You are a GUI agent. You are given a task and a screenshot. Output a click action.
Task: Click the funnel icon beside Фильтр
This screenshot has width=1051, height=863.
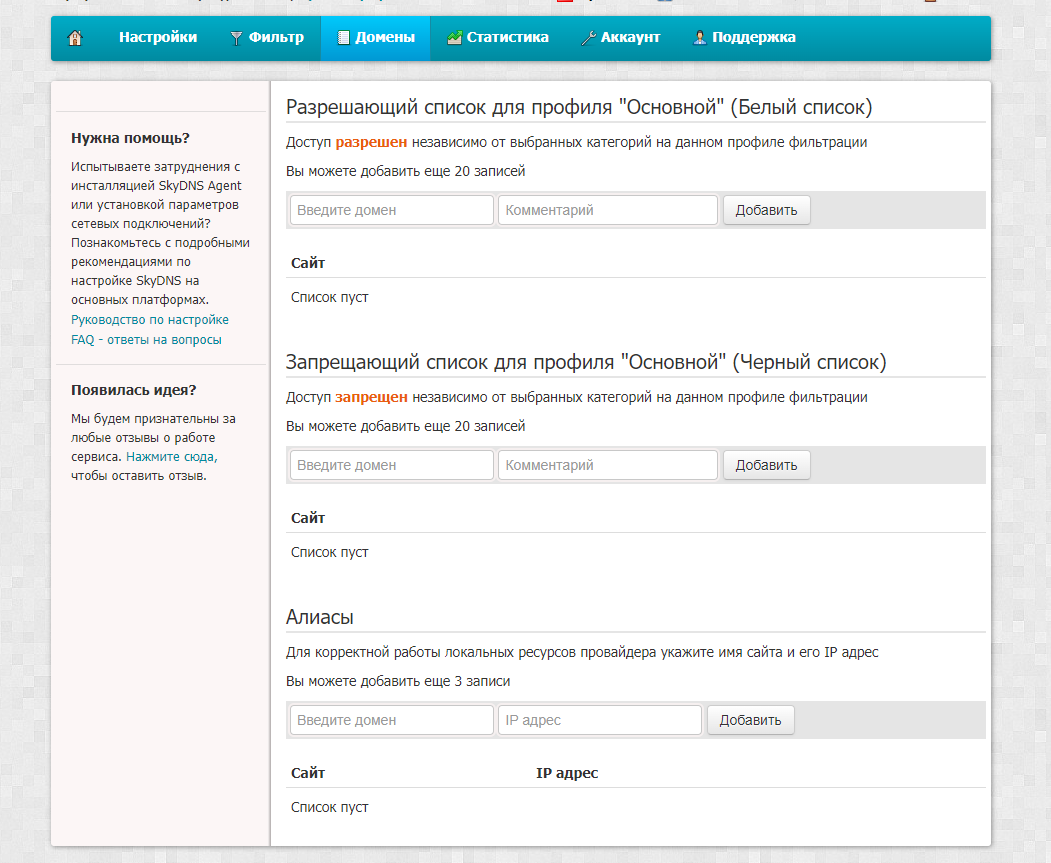(236, 38)
